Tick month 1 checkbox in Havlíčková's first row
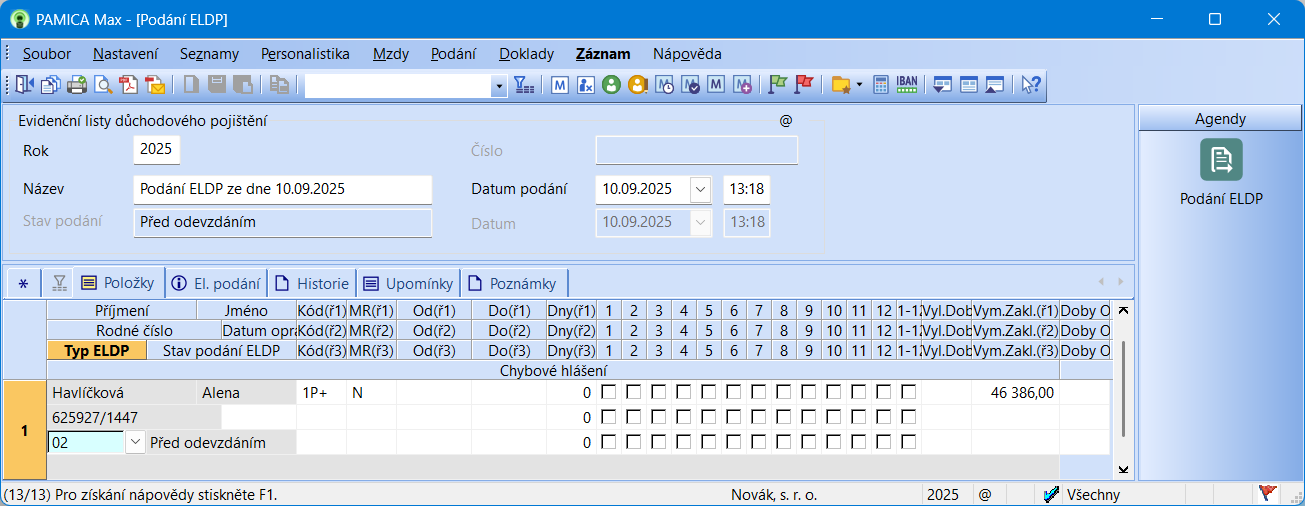Viewport: 1305px width, 506px height. (609, 393)
